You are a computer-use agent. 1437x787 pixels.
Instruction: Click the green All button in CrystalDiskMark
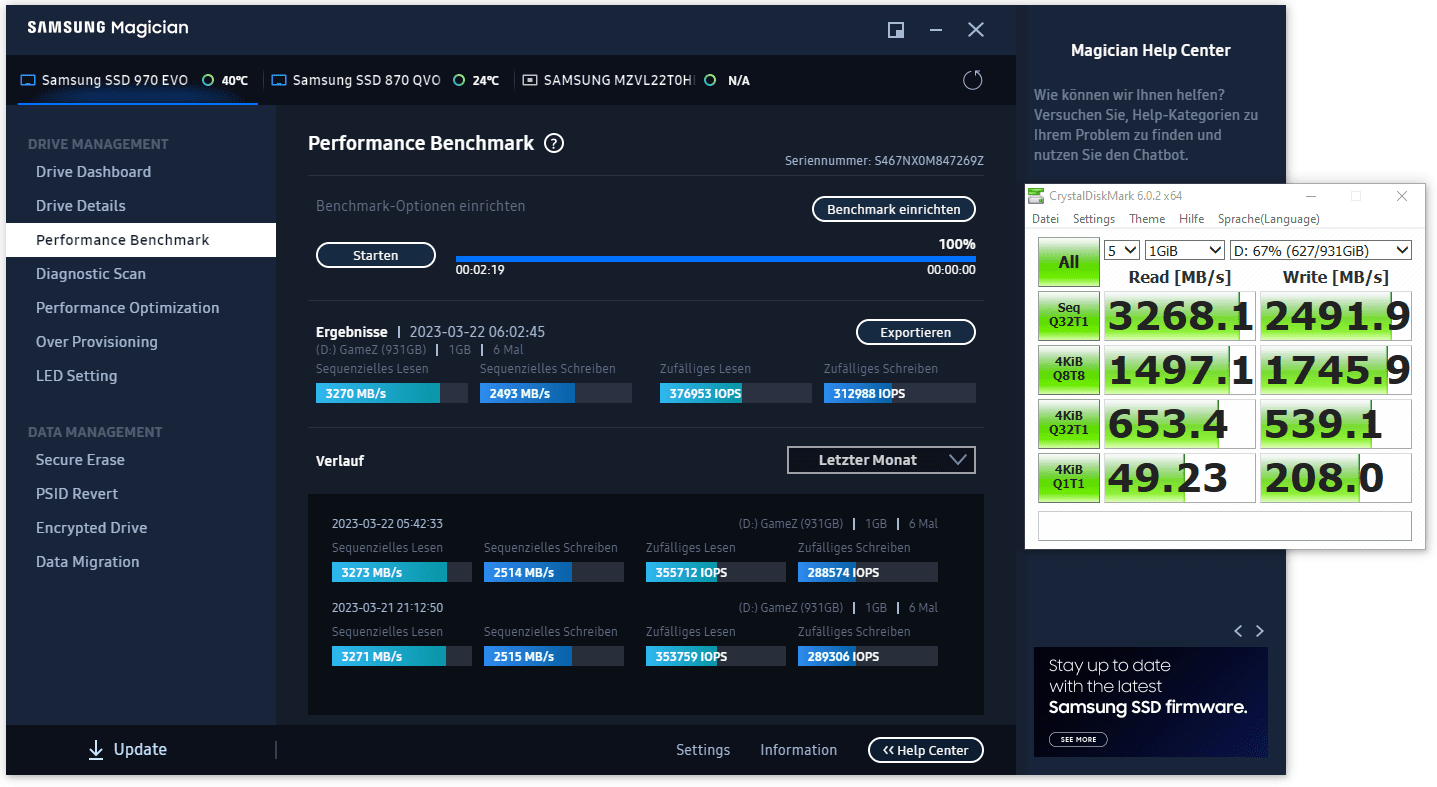pyautogui.click(x=1069, y=262)
